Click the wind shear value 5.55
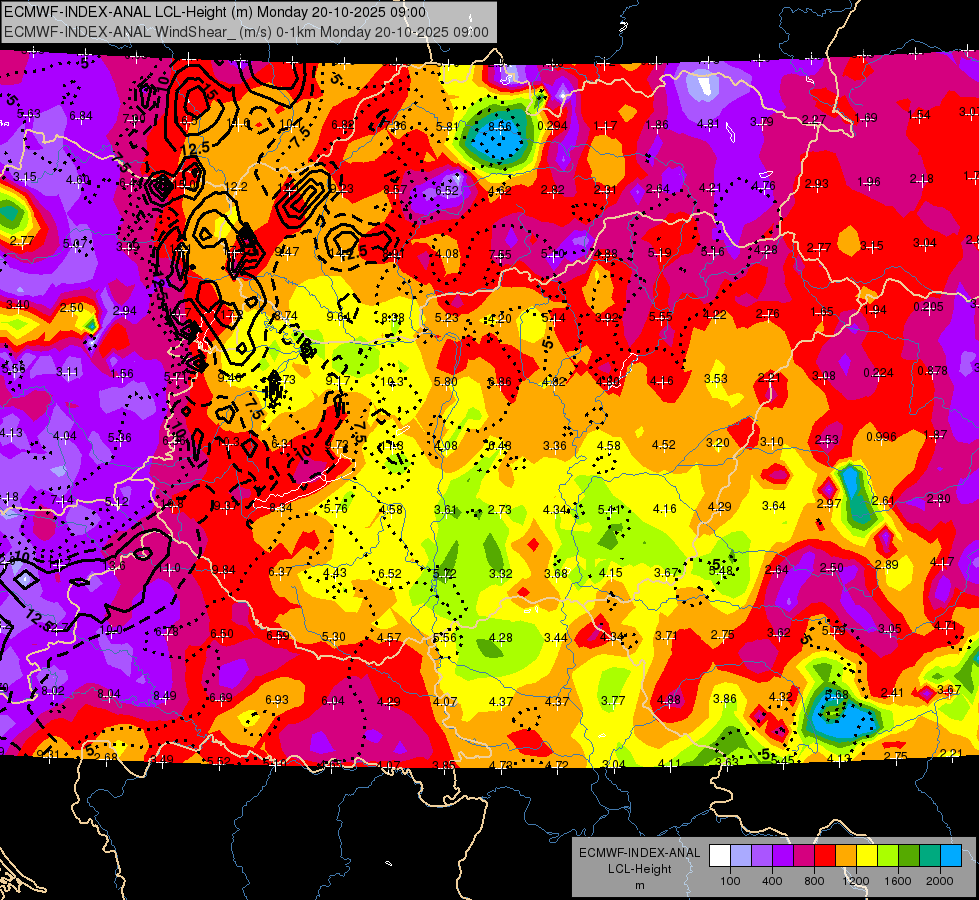The image size is (979, 900). pyautogui.click(x=661, y=317)
